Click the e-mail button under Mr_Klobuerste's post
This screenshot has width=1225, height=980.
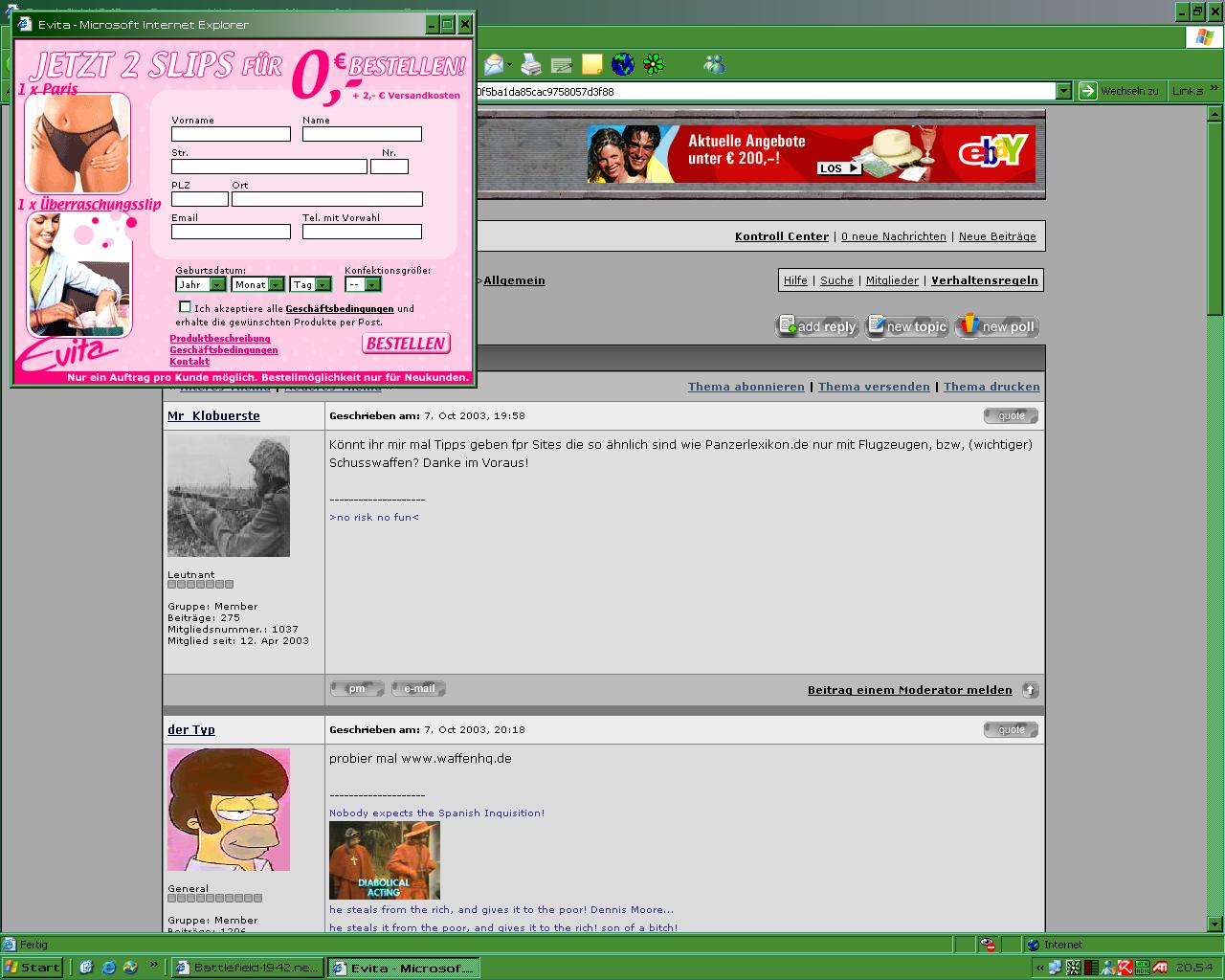click(x=418, y=688)
